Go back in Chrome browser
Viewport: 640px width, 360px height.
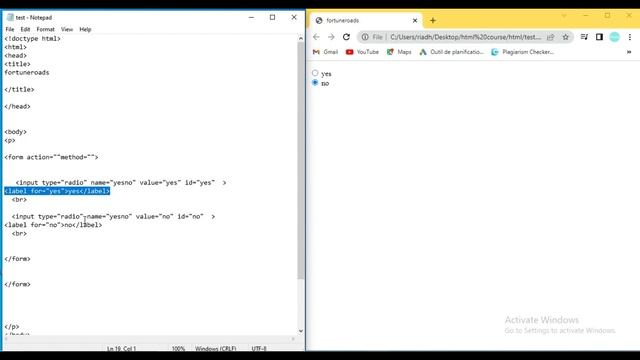[x=316, y=37]
